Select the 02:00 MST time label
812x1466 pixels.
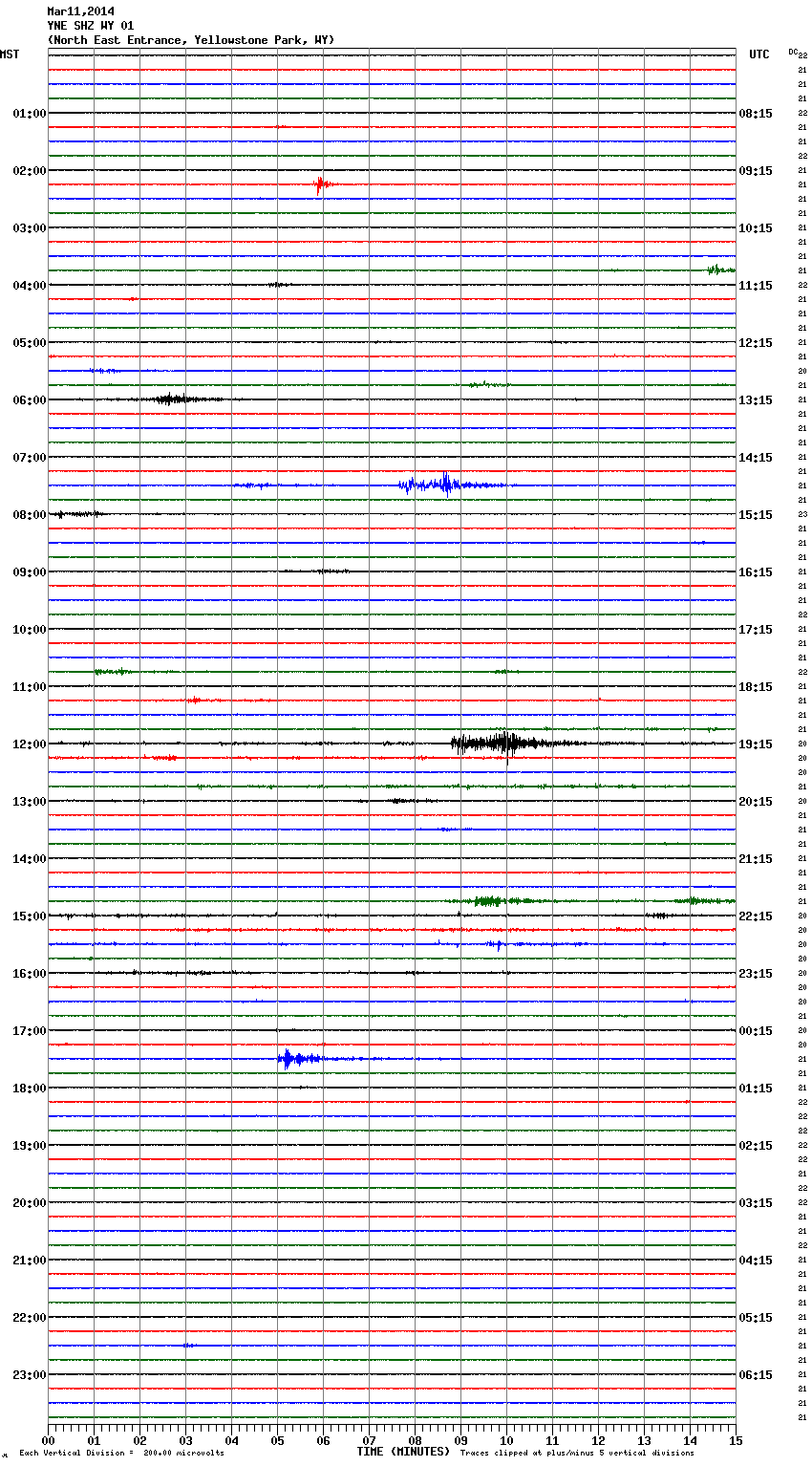tap(29, 170)
